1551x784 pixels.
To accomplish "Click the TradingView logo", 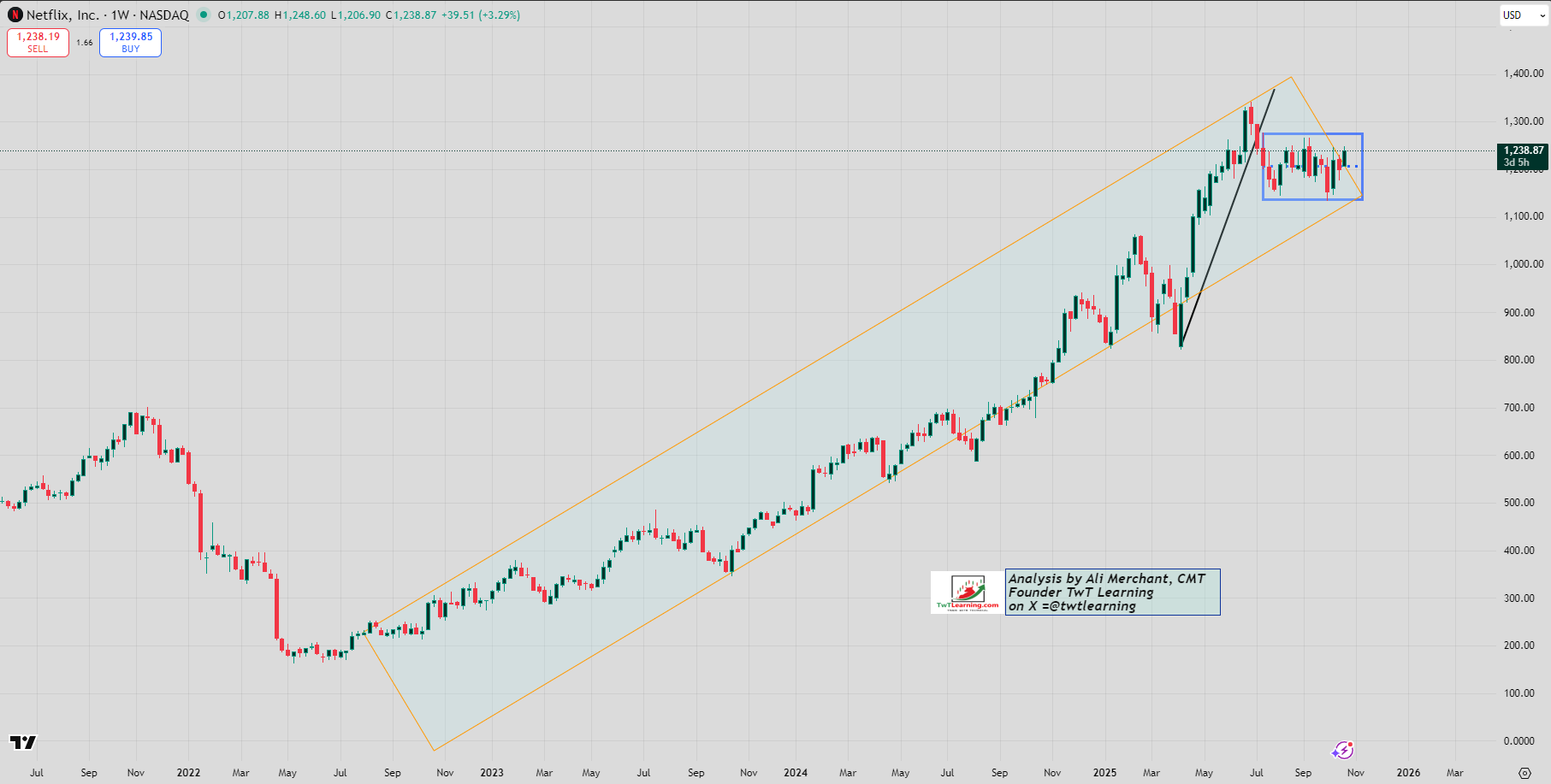I will pyautogui.click(x=23, y=742).
